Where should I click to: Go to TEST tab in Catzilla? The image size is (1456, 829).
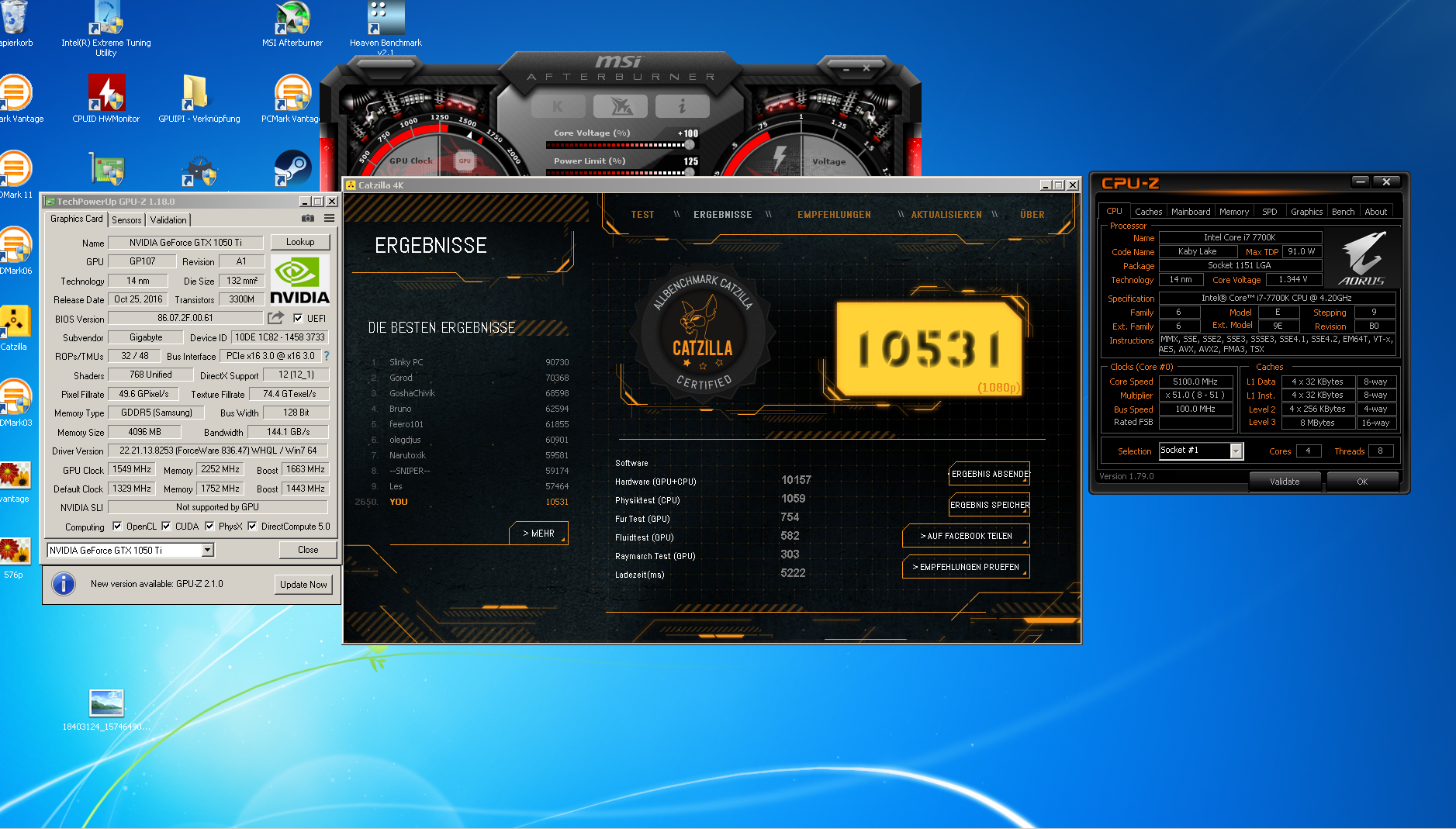[642, 215]
